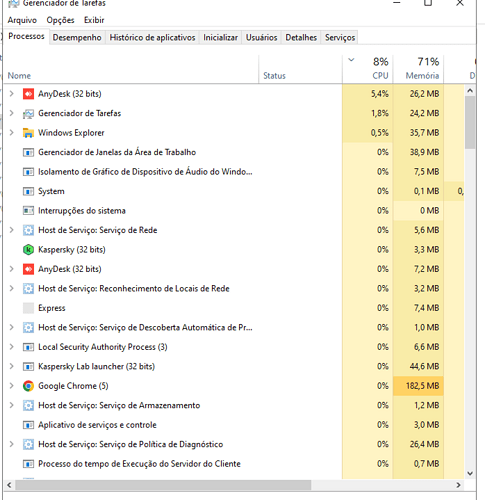Select the Windows Explorer folder icon

[28, 133]
